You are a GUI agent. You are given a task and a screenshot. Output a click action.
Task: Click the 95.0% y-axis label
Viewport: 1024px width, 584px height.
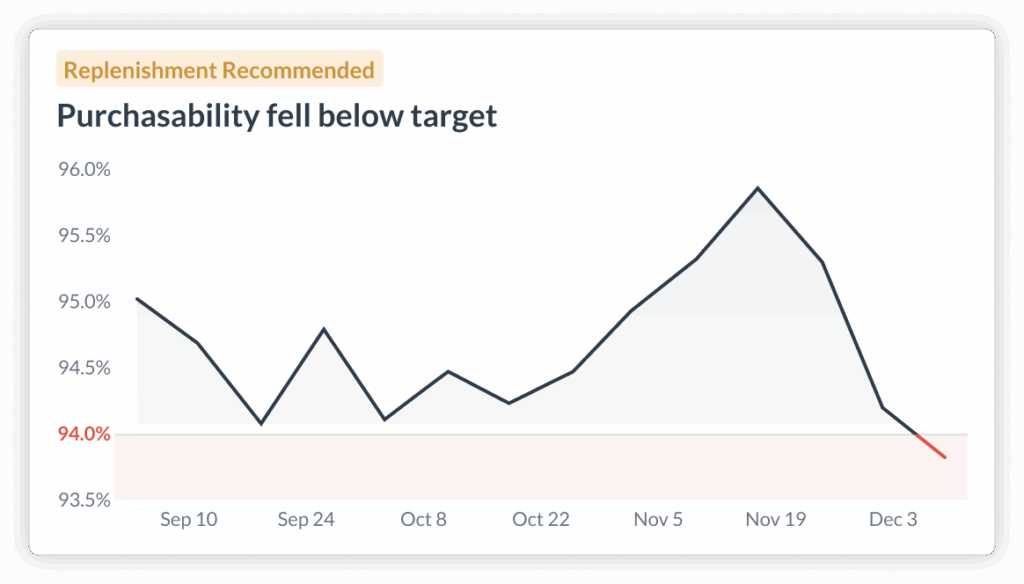[x=84, y=302]
